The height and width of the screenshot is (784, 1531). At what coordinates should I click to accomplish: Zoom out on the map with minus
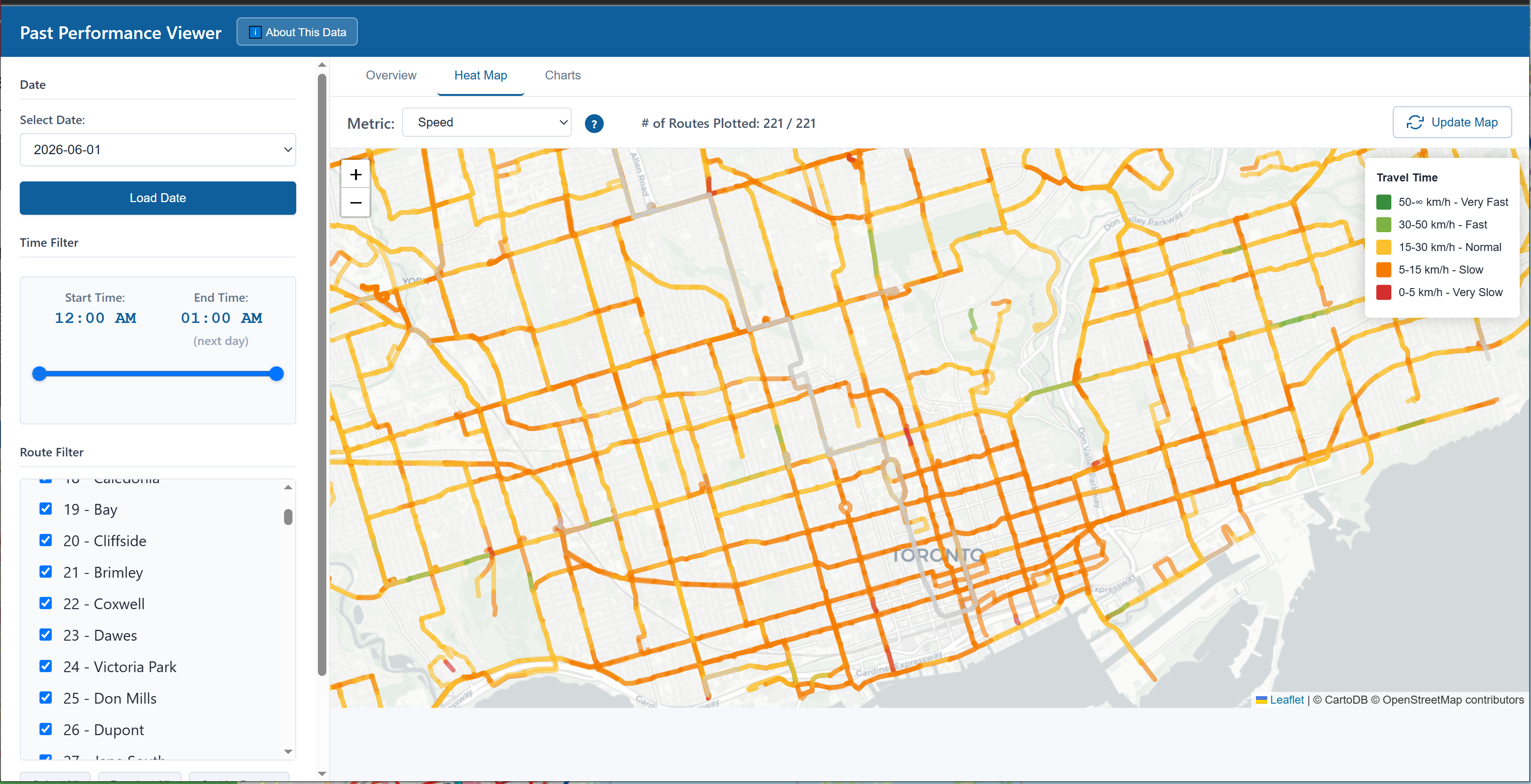[x=355, y=203]
